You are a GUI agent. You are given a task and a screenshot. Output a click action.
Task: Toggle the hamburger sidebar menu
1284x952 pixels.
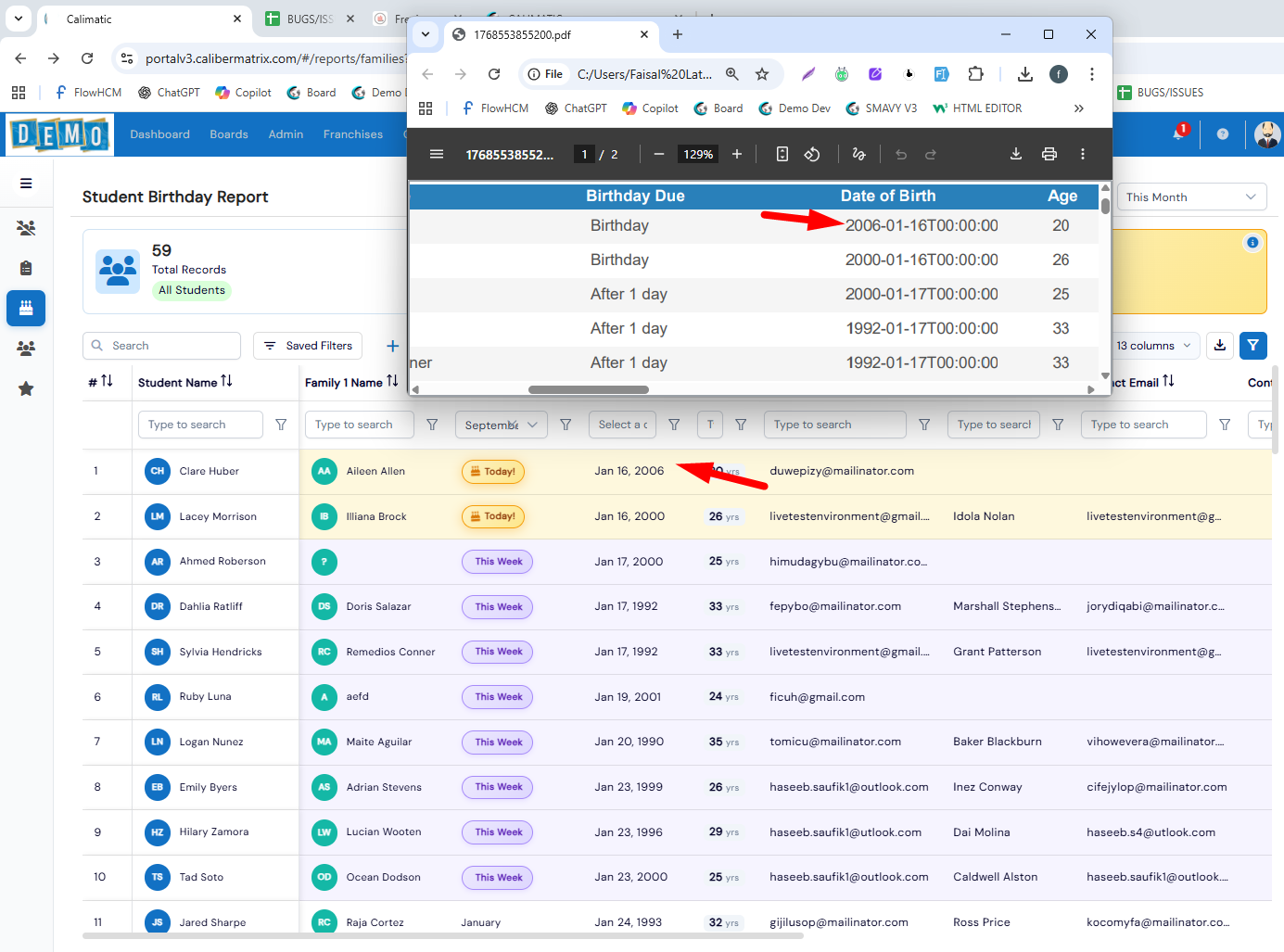[26, 184]
